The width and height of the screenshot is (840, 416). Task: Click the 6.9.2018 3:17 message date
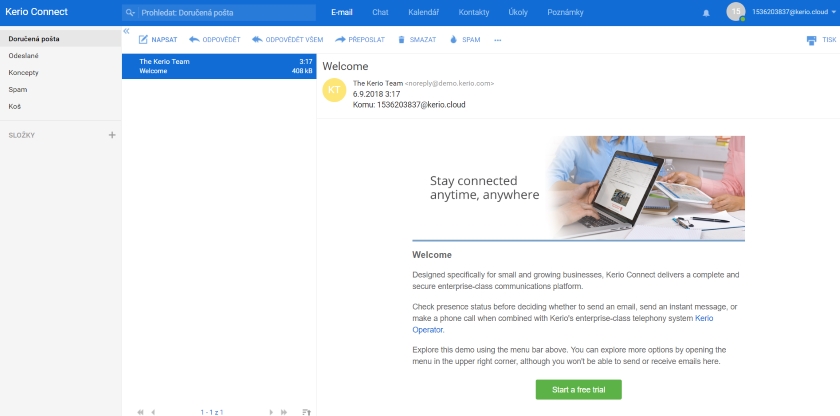376,94
